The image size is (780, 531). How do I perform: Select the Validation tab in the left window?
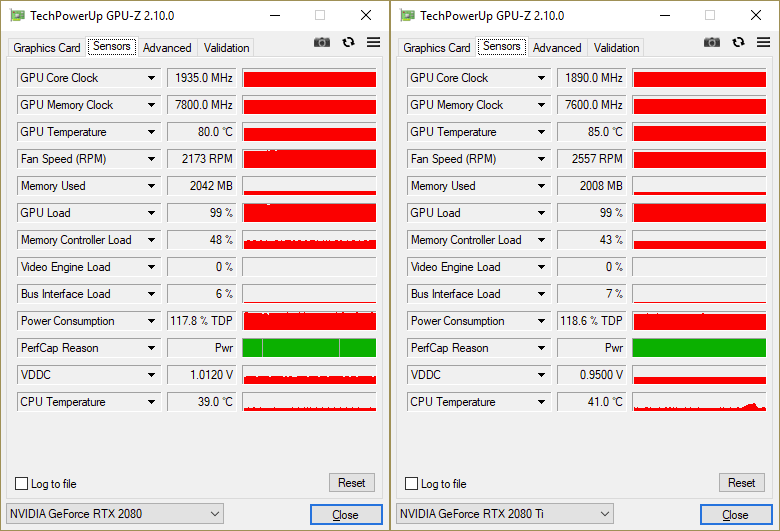226,48
